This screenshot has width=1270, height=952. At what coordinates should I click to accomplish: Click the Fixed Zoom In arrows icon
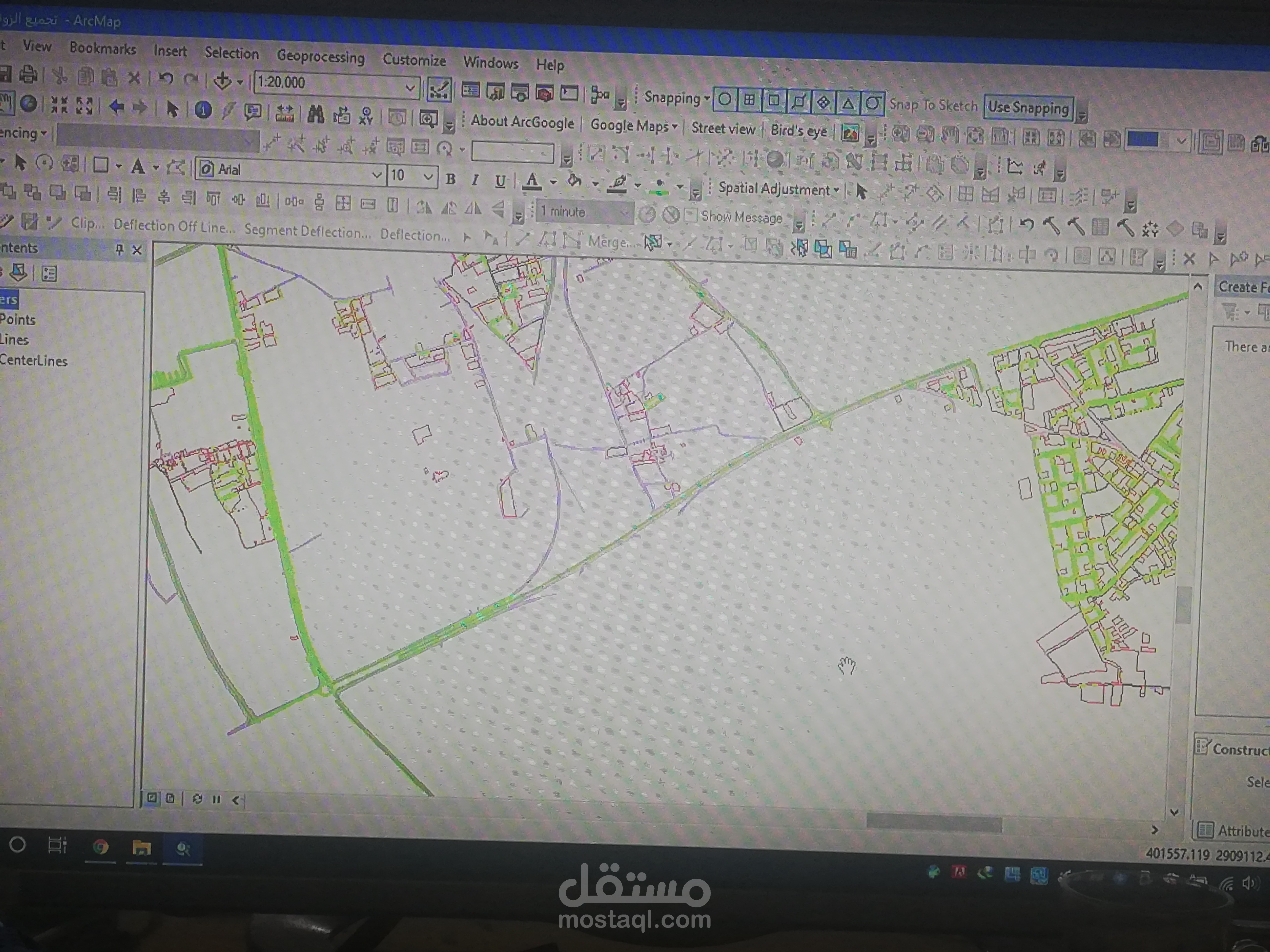pyautogui.click(x=60, y=105)
